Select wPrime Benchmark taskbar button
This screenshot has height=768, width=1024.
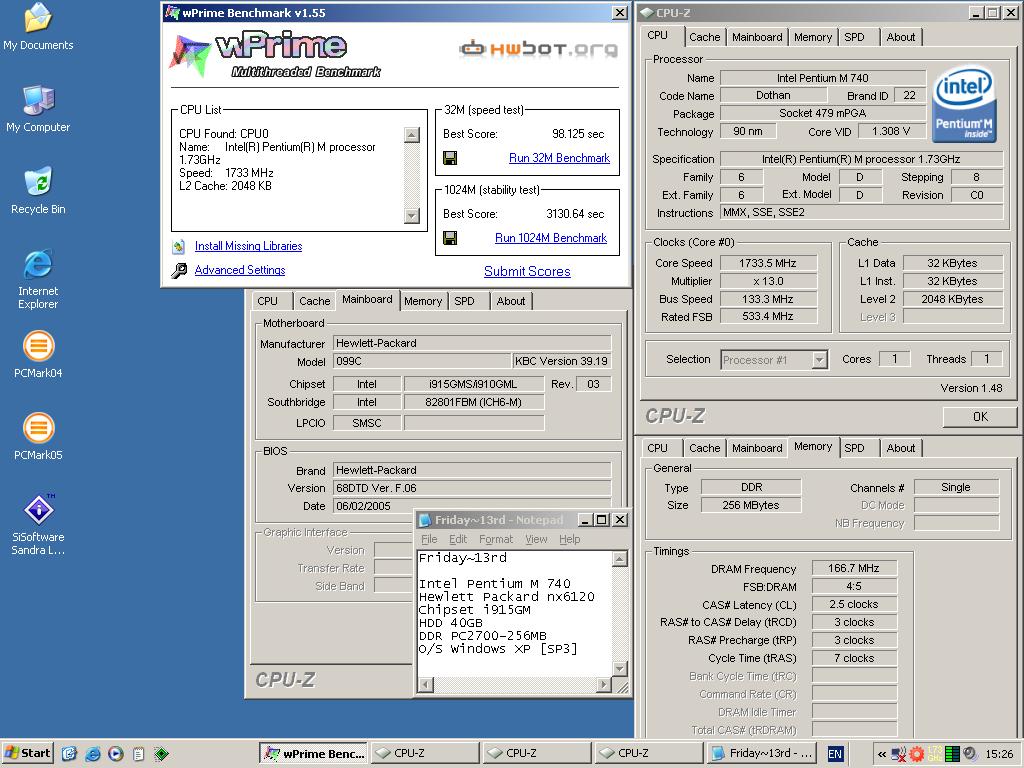click(313, 754)
